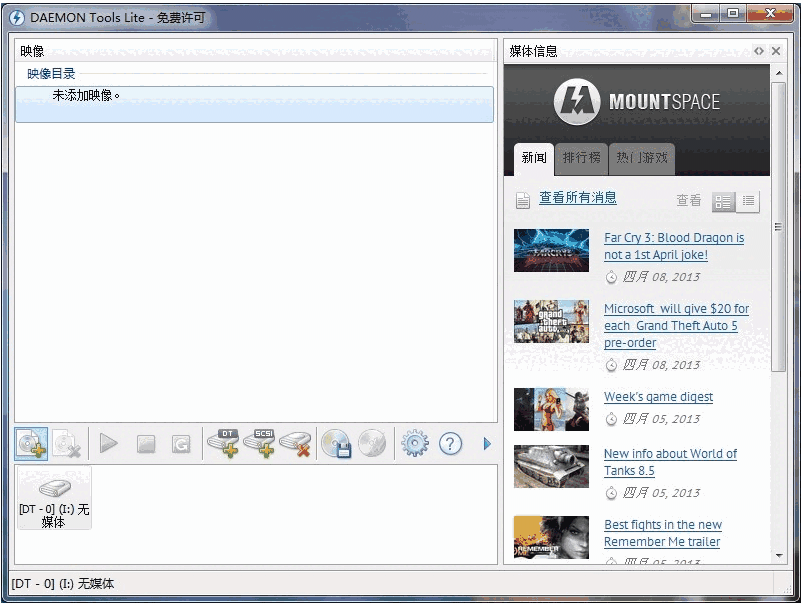The height and width of the screenshot is (604, 801).
Task: Add a disc image to the catalog
Action: (30, 443)
